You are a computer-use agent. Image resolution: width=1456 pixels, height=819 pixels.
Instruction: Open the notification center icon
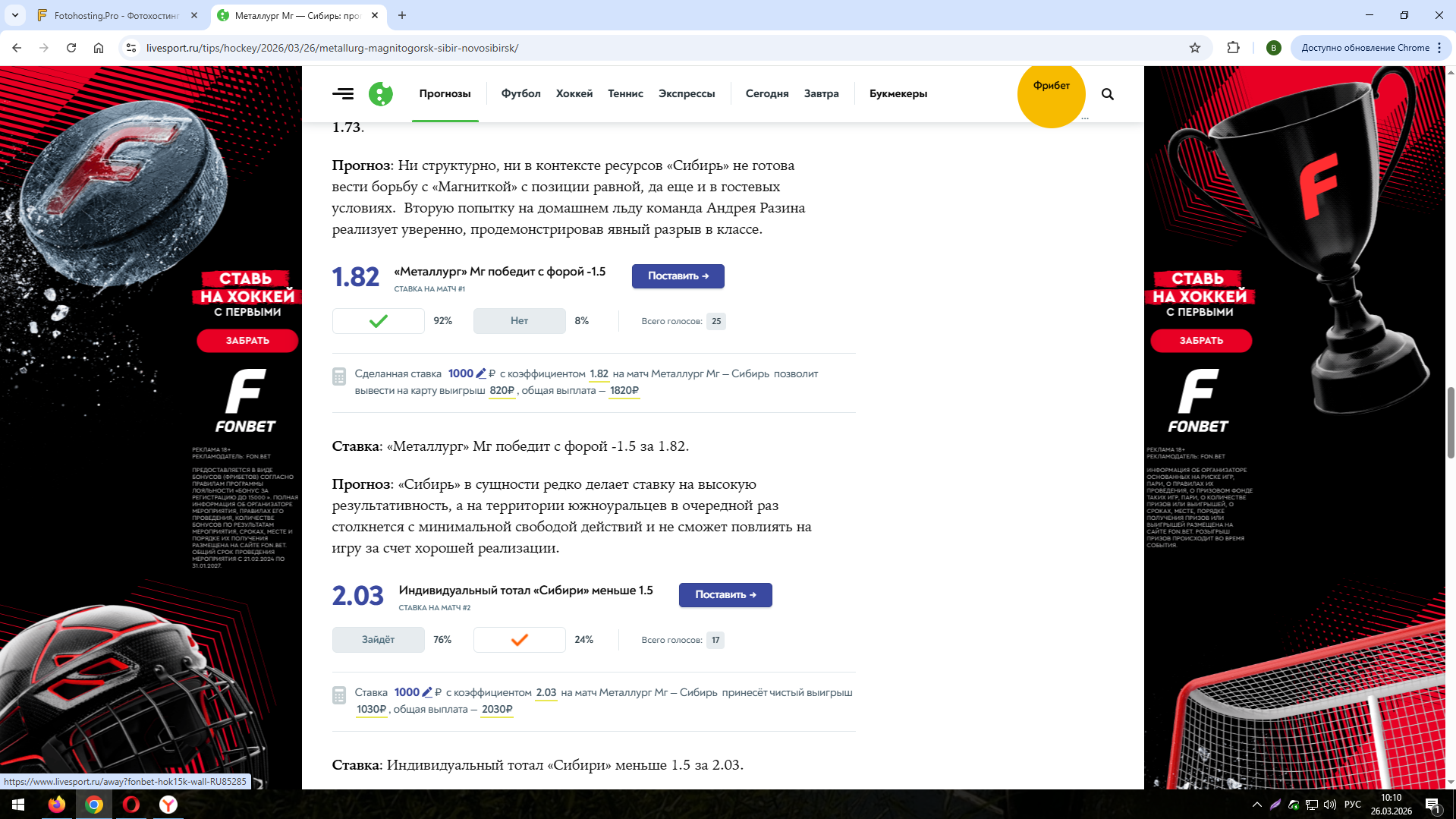[1432, 805]
